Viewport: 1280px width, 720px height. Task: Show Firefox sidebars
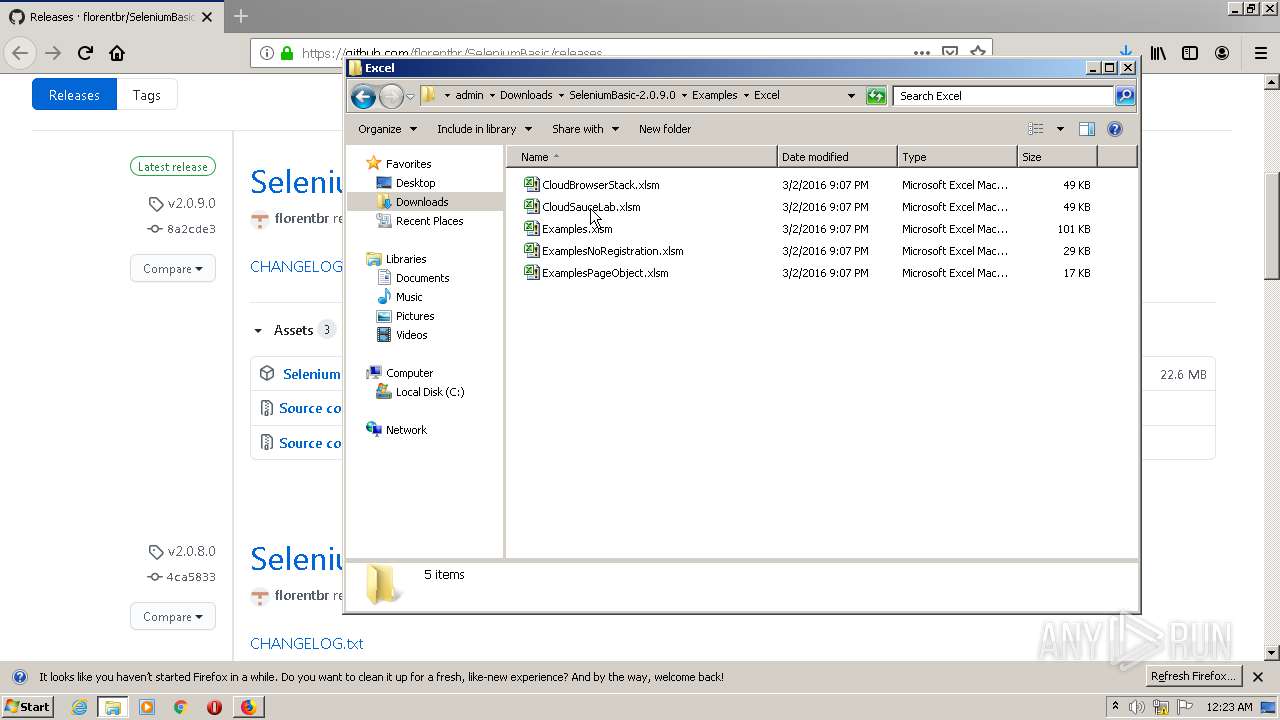(1190, 53)
